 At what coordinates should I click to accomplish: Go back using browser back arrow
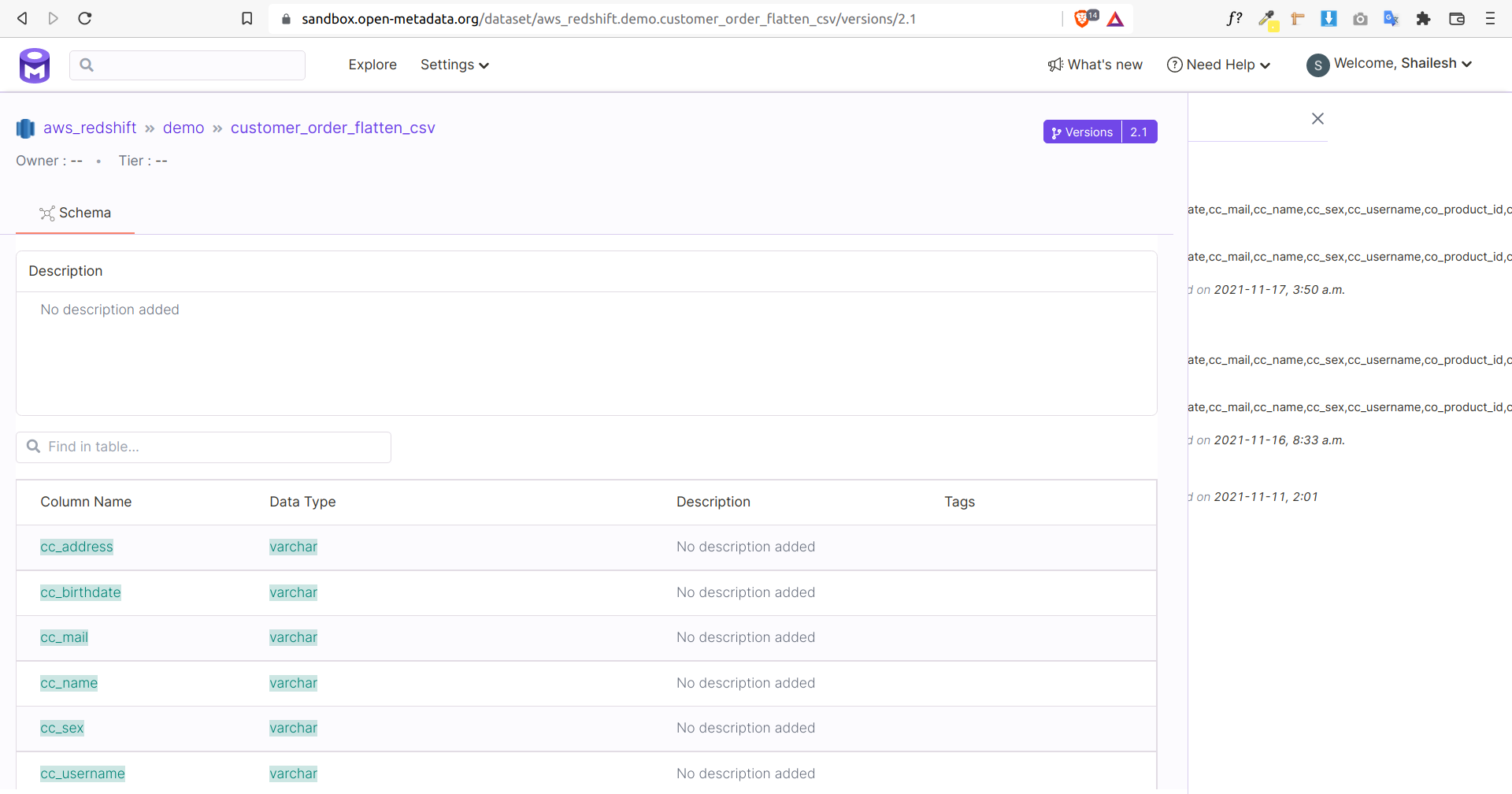pyautogui.click(x=22, y=18)
